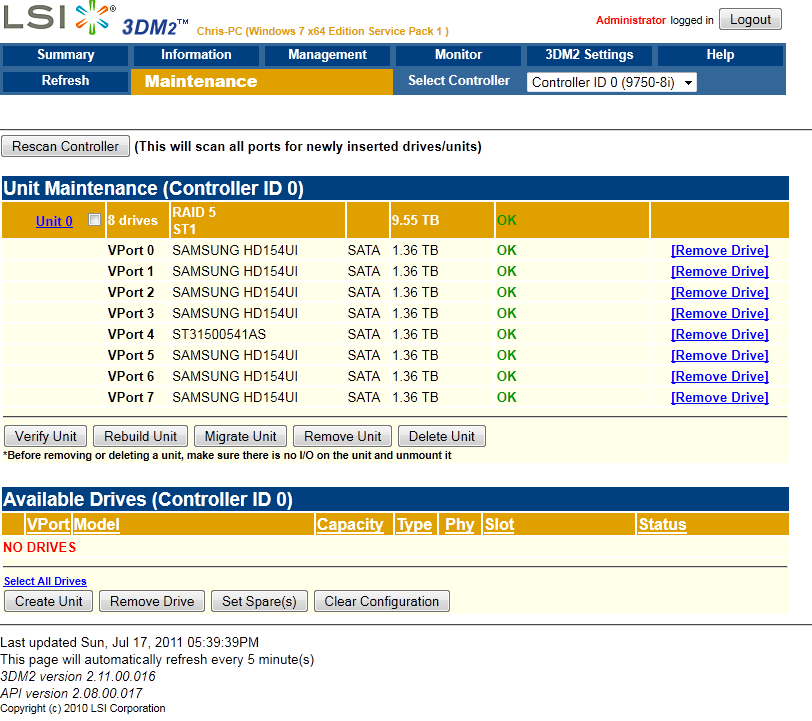Sort available drives by VPort column
812x721 pixels.
48,525
